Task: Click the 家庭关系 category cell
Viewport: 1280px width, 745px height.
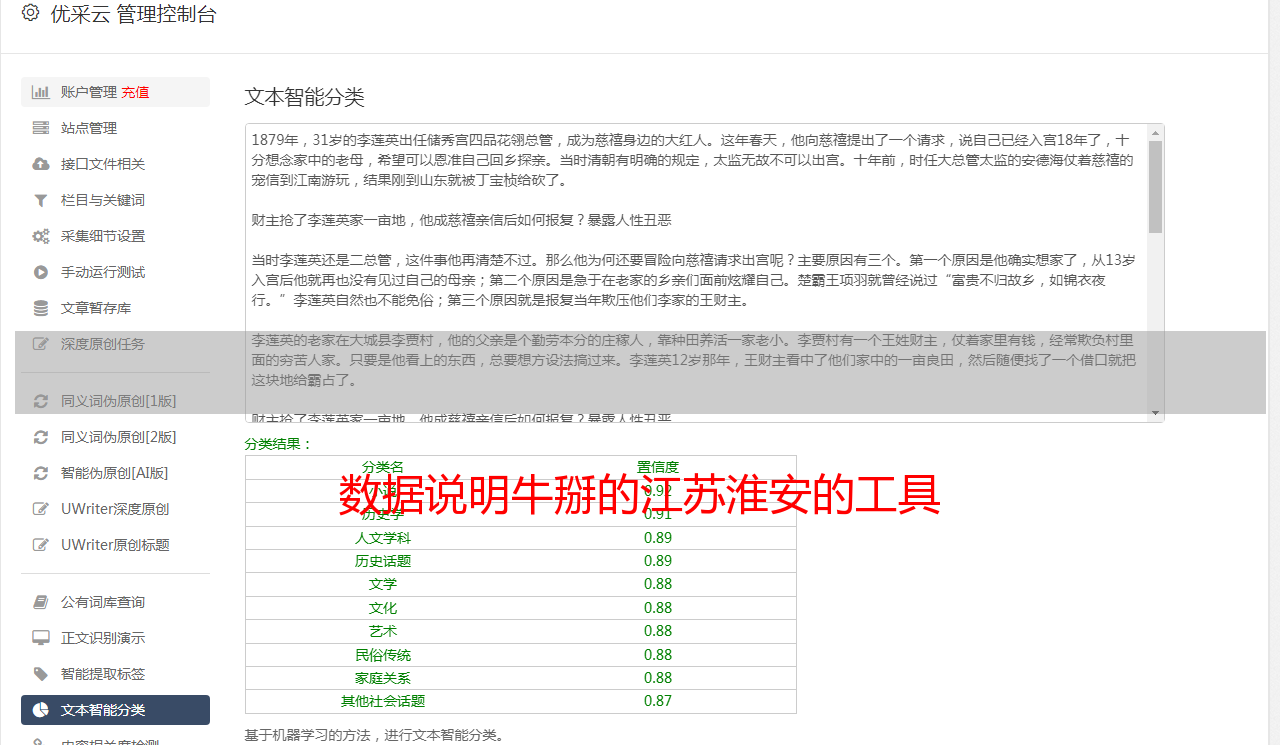Action: 383,678
